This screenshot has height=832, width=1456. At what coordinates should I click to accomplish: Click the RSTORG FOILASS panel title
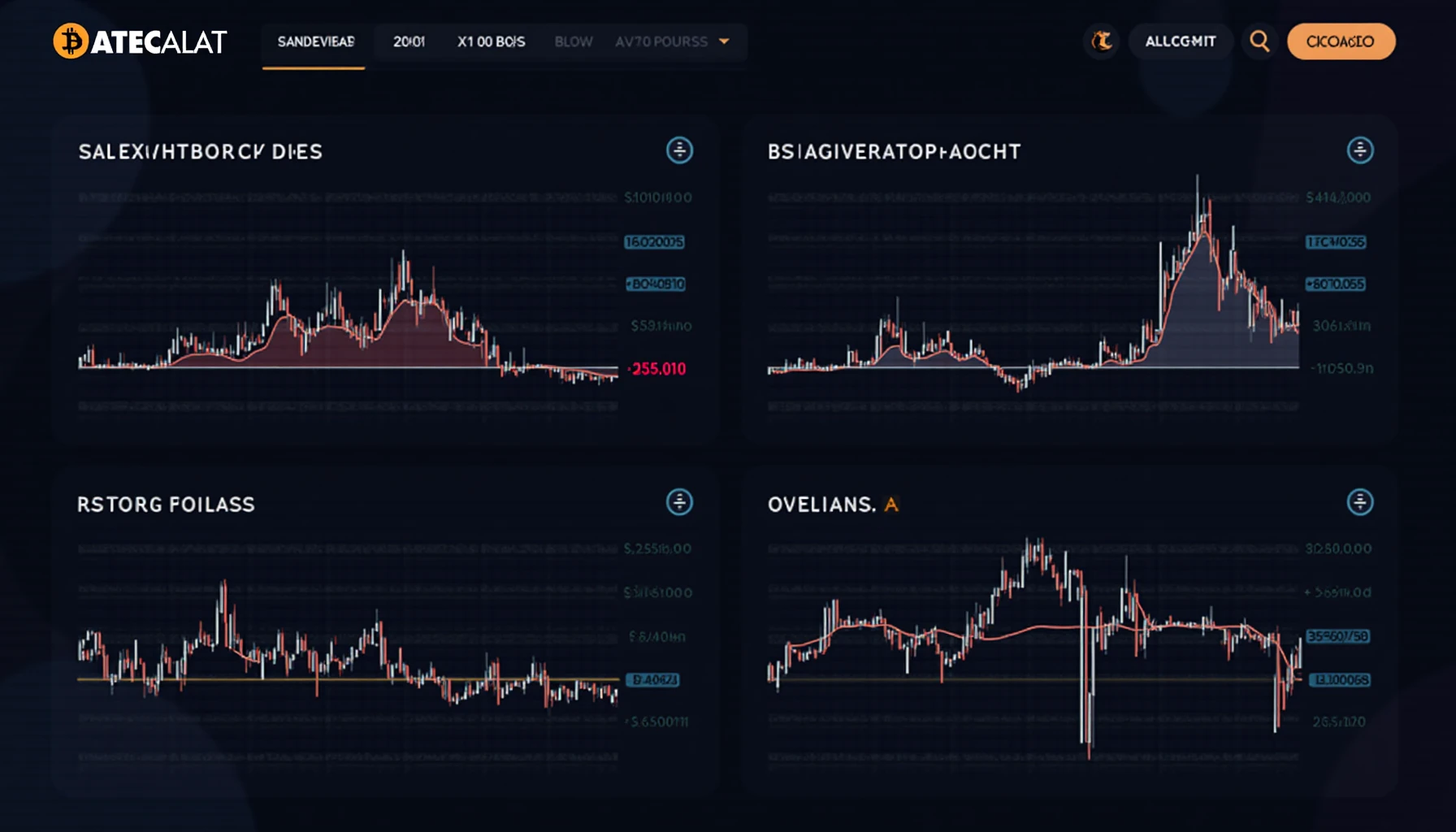166,505
